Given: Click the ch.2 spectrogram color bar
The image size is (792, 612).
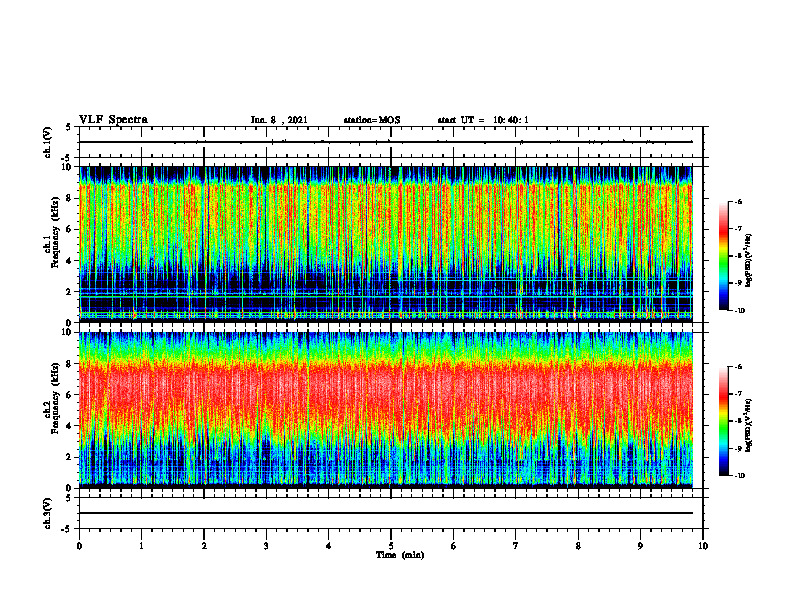Looking at the screenshot, I should 723,421.
